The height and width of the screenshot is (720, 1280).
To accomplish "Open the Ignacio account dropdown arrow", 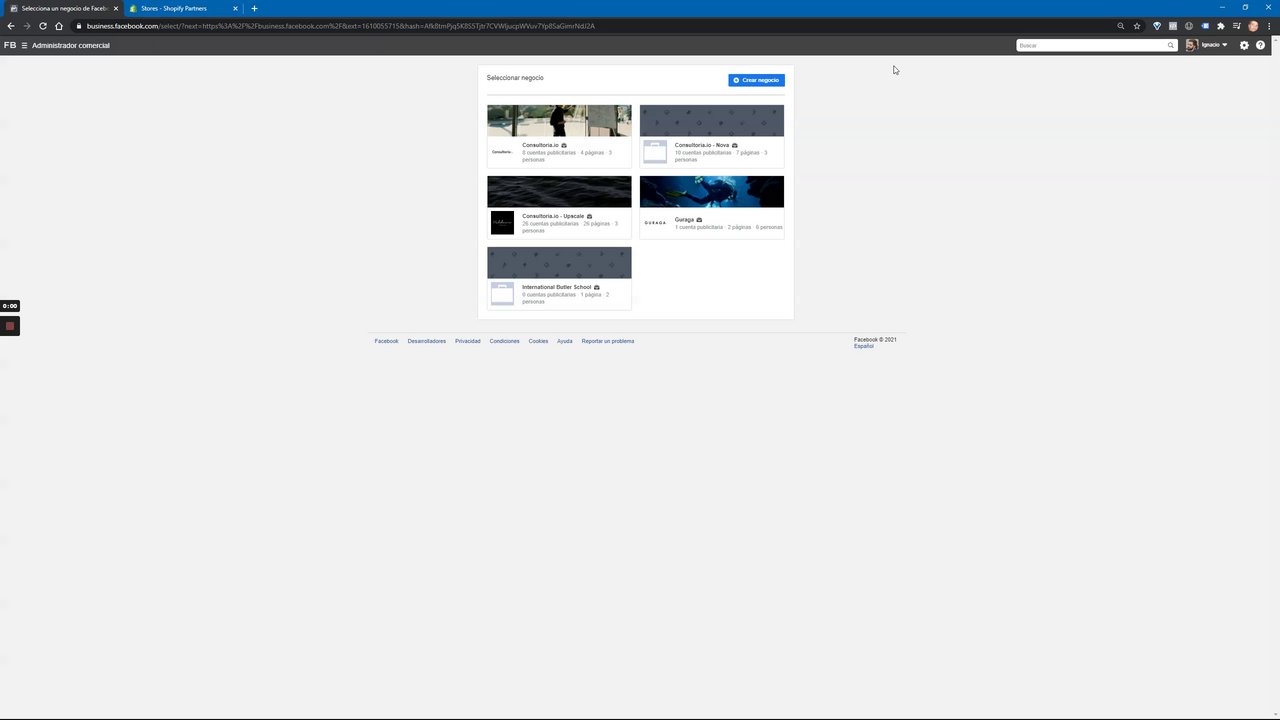I will pos(1225,45).
